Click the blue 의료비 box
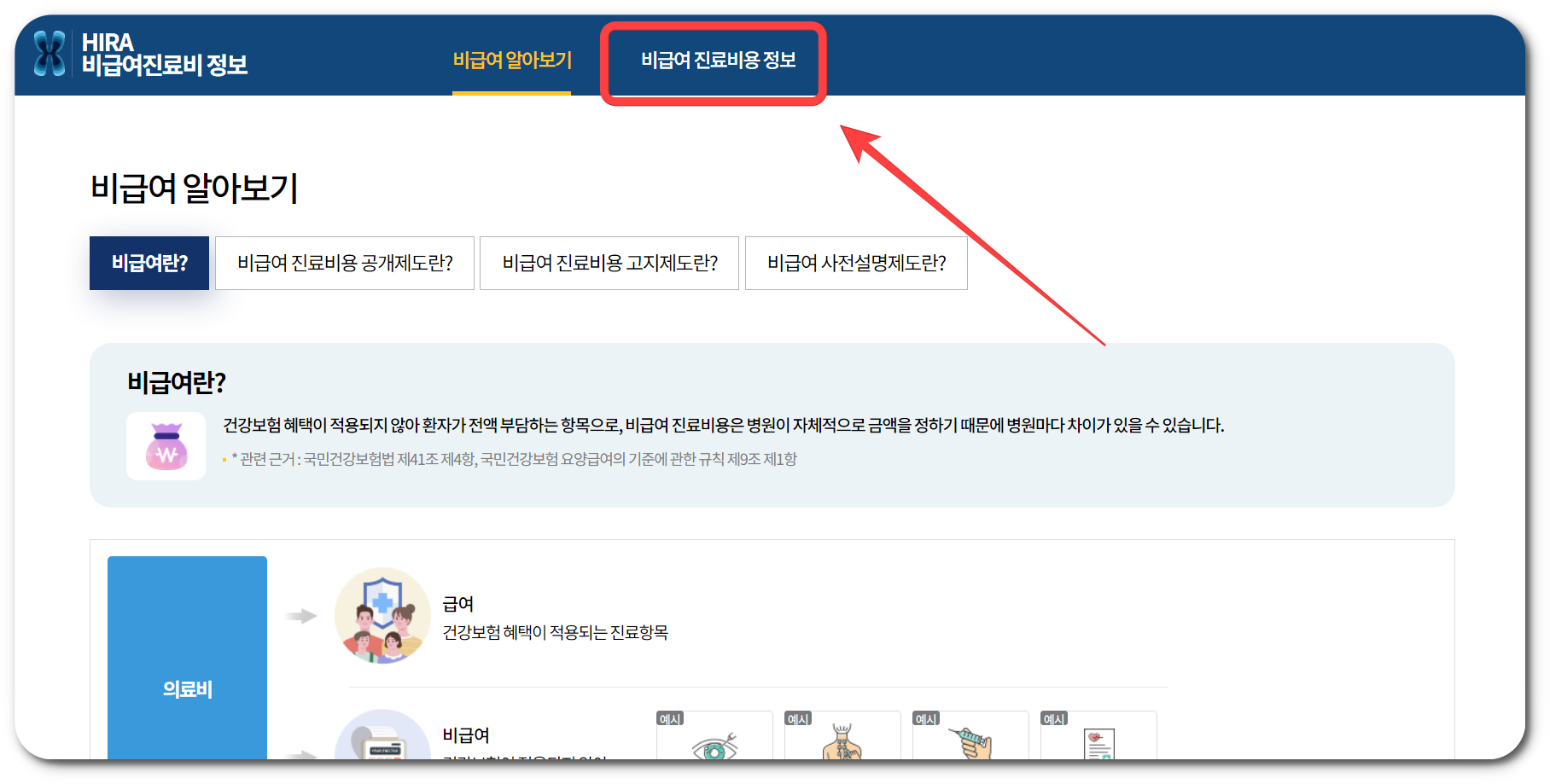 [x=187, y=687]
